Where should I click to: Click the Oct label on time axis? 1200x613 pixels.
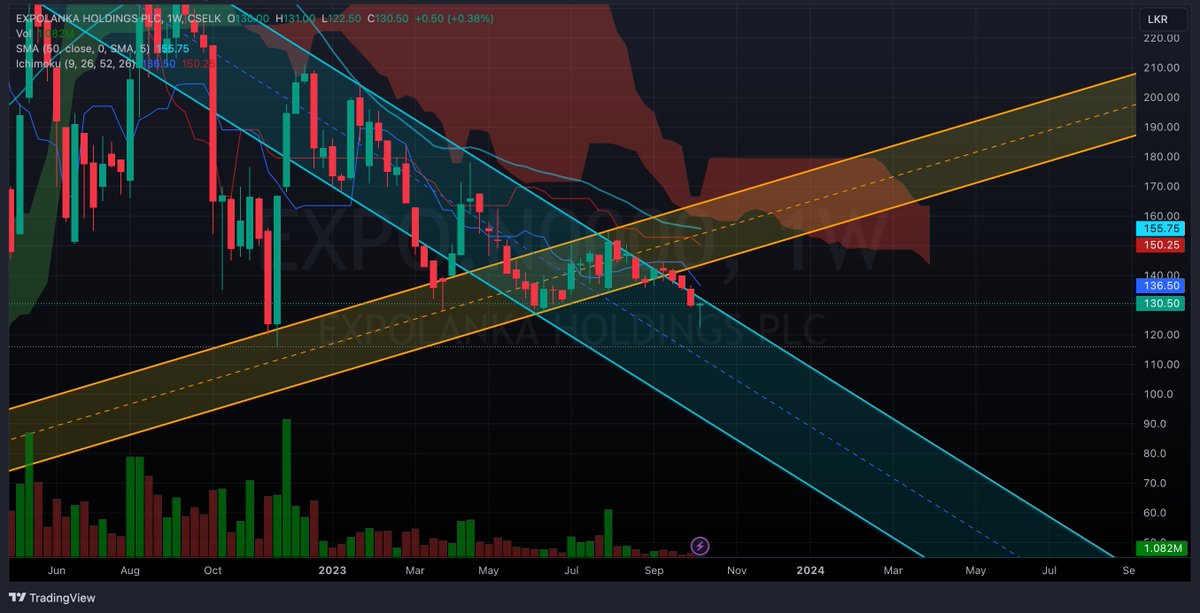(211, 570)
